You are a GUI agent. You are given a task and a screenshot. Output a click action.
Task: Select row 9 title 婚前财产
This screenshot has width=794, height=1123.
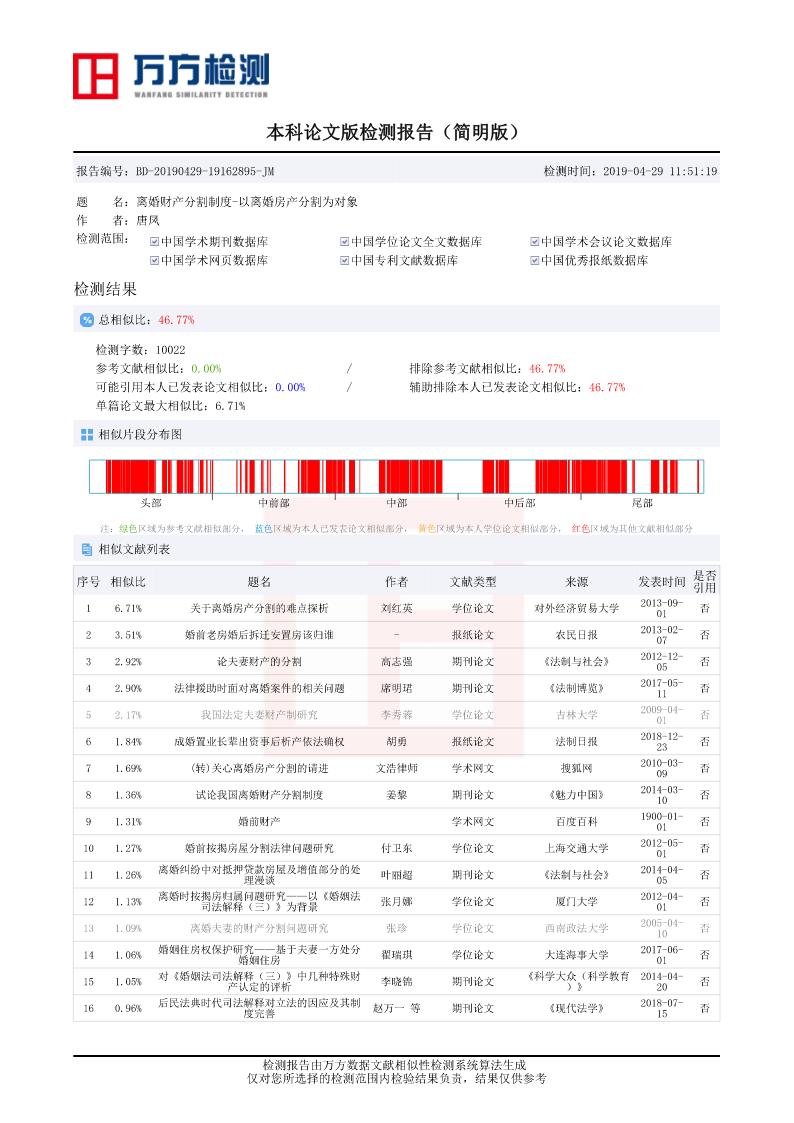(x=259, y=821)
